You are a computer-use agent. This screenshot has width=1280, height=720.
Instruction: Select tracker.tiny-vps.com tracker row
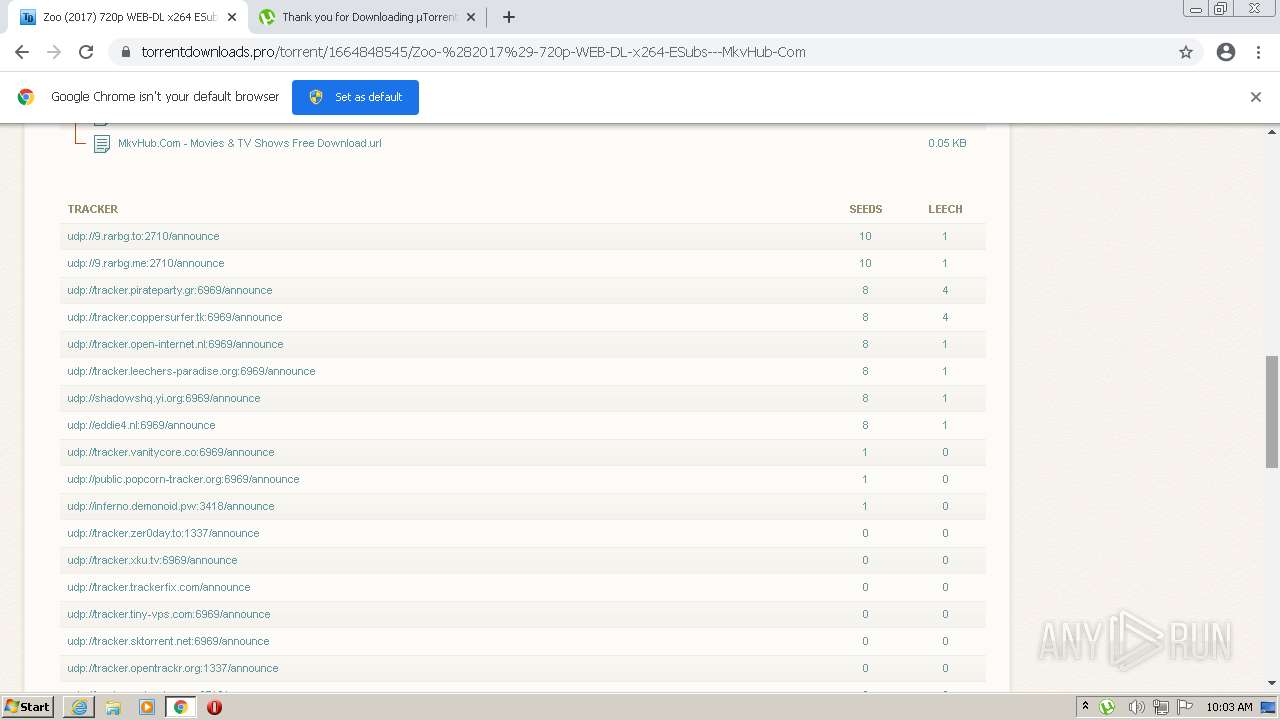[523, 614]
